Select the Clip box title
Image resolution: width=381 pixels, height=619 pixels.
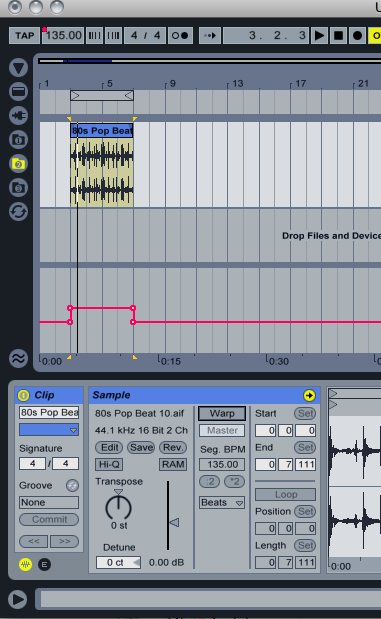[x=44, y=395]
